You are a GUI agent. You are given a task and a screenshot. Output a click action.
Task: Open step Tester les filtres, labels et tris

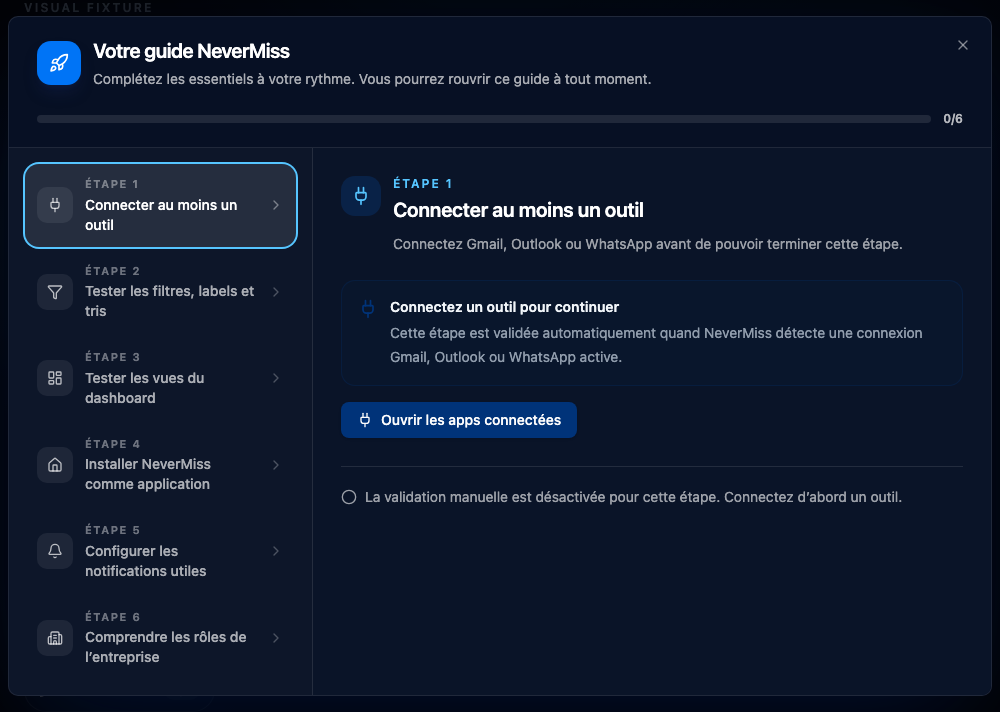tap(161, 292)
